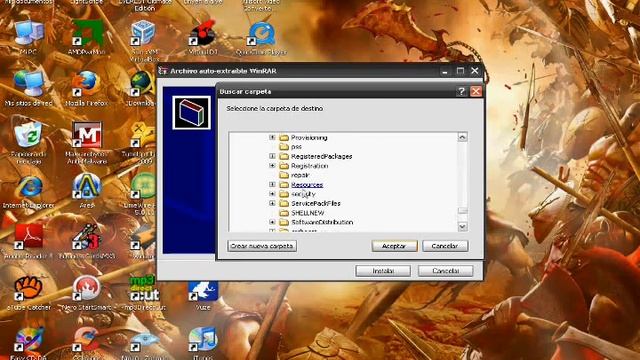
Task: Expand the SoftwareDistribution folder node
Action: (272, 222)
